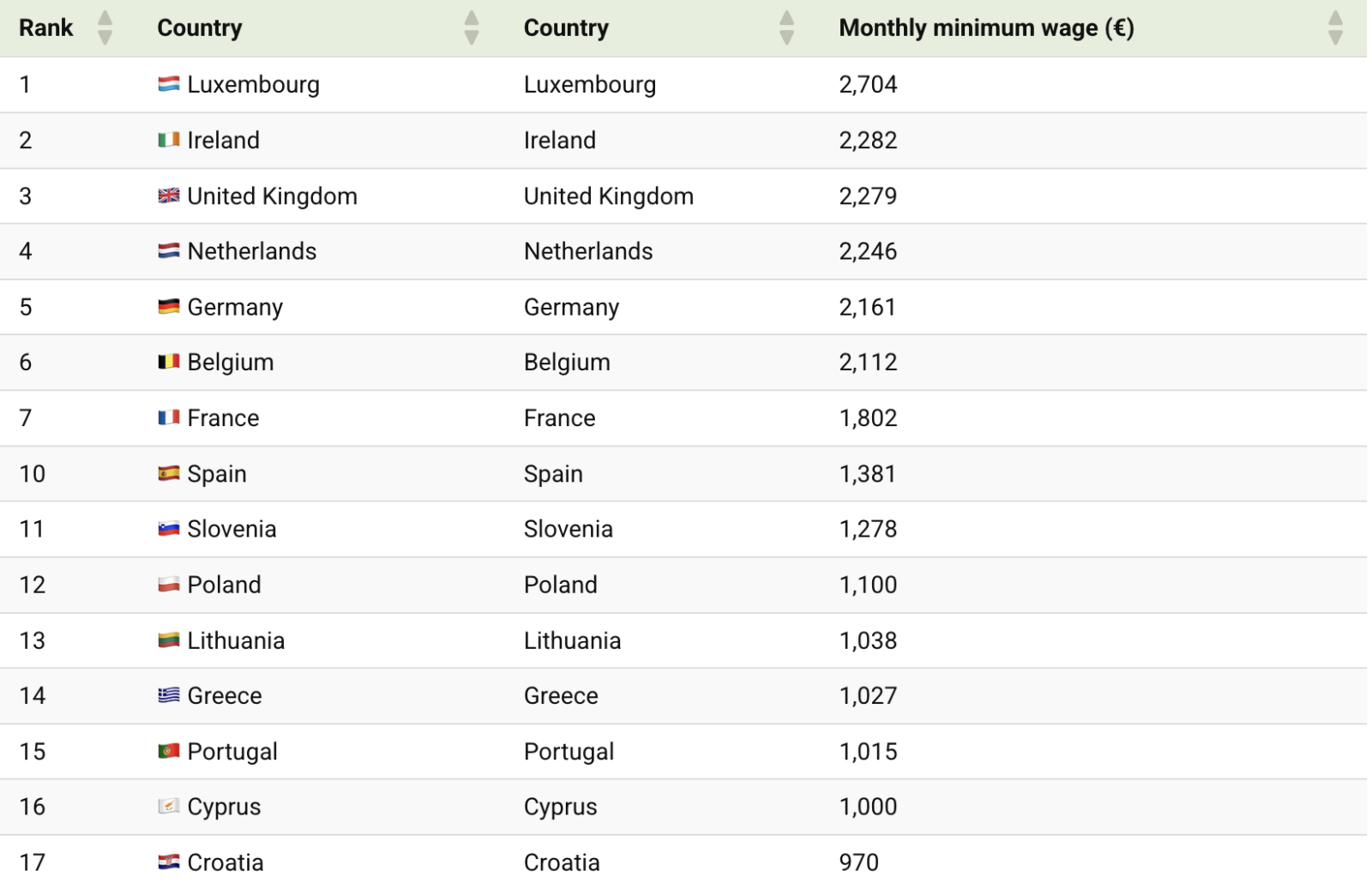Click the Greece flag icon
This screenshot has height=889, width=1372.
click(169, 695)
